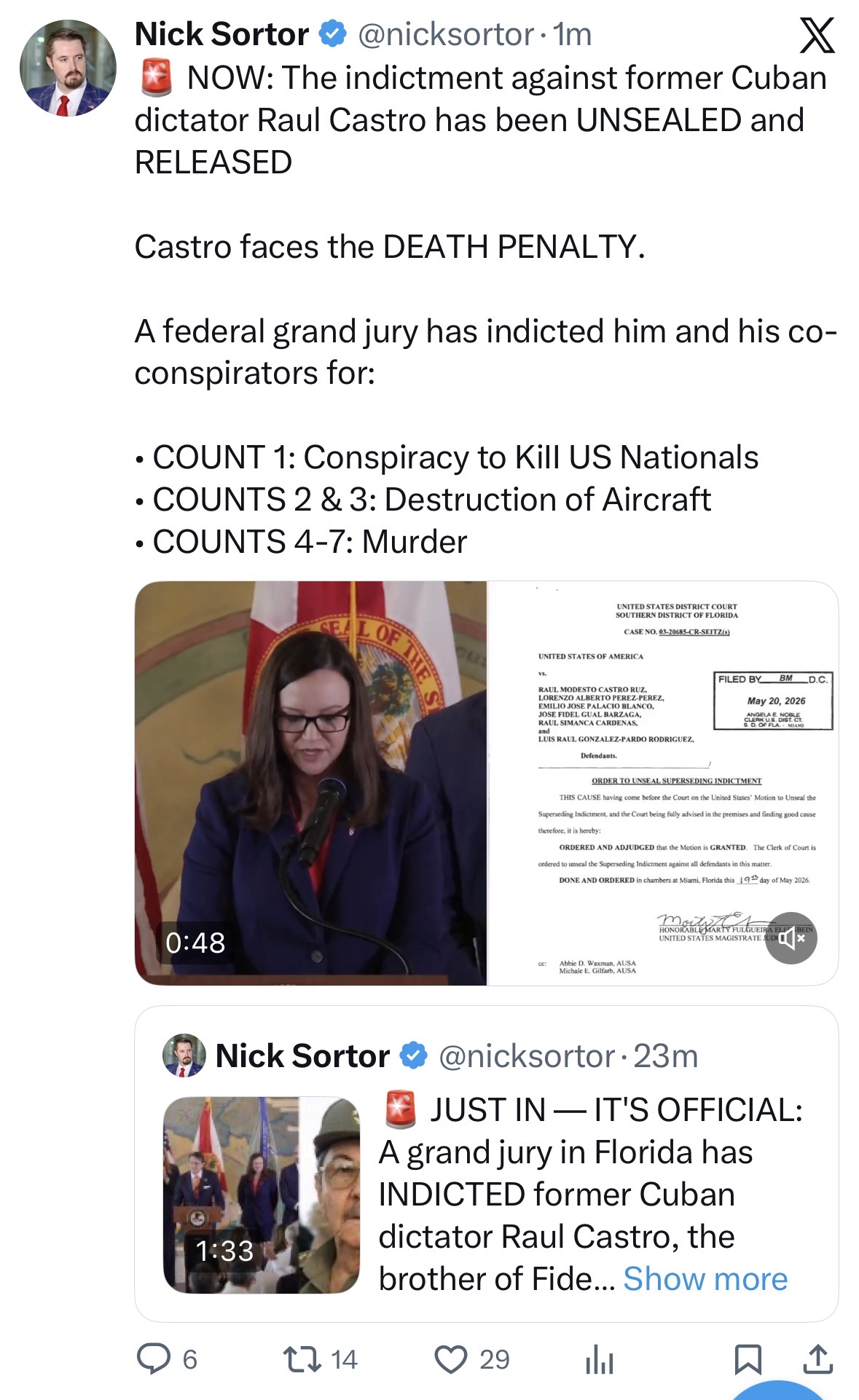Viewport: 859px width, 1400px height.
Task: Open the quoted post text about grand jury
Action: click(x=590, y=1195)
